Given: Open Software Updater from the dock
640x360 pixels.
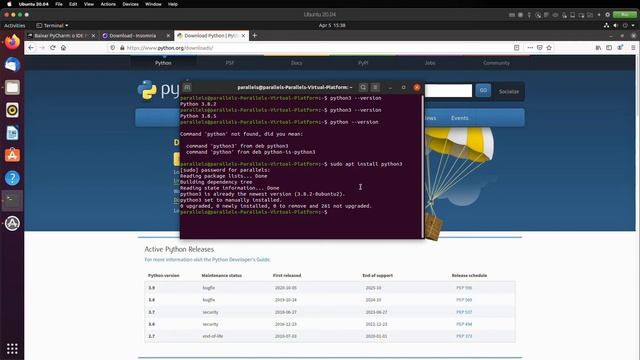Looking at the screenshot, I should pyautogui.click(x=12, y=223).
